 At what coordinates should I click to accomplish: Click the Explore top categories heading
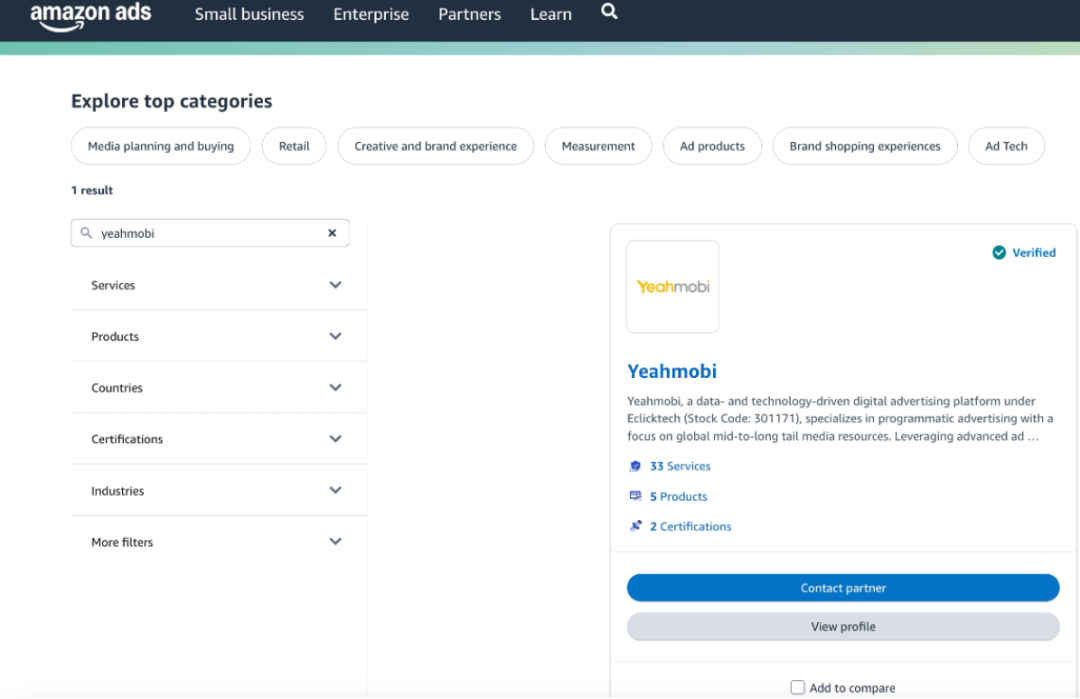click(x=172, y=101)
